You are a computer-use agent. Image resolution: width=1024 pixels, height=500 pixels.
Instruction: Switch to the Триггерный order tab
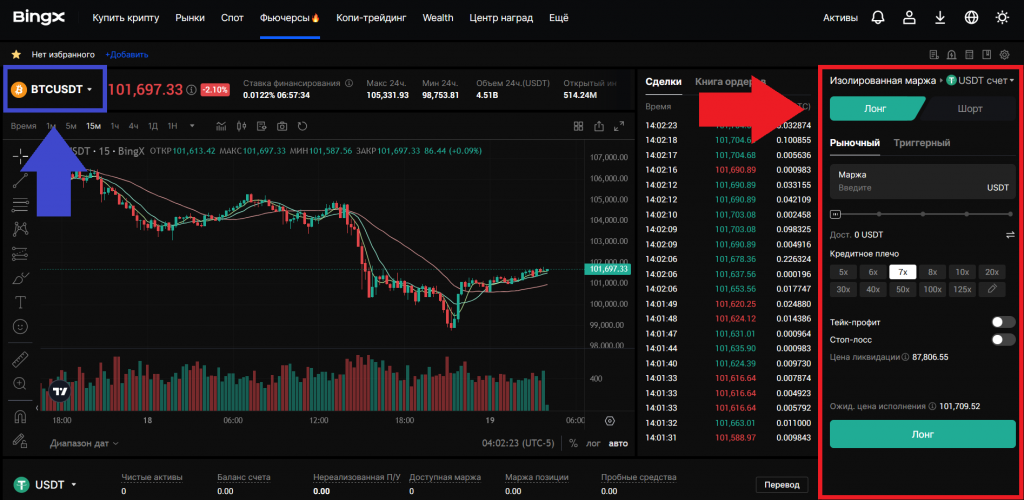(x=921, y=143)
